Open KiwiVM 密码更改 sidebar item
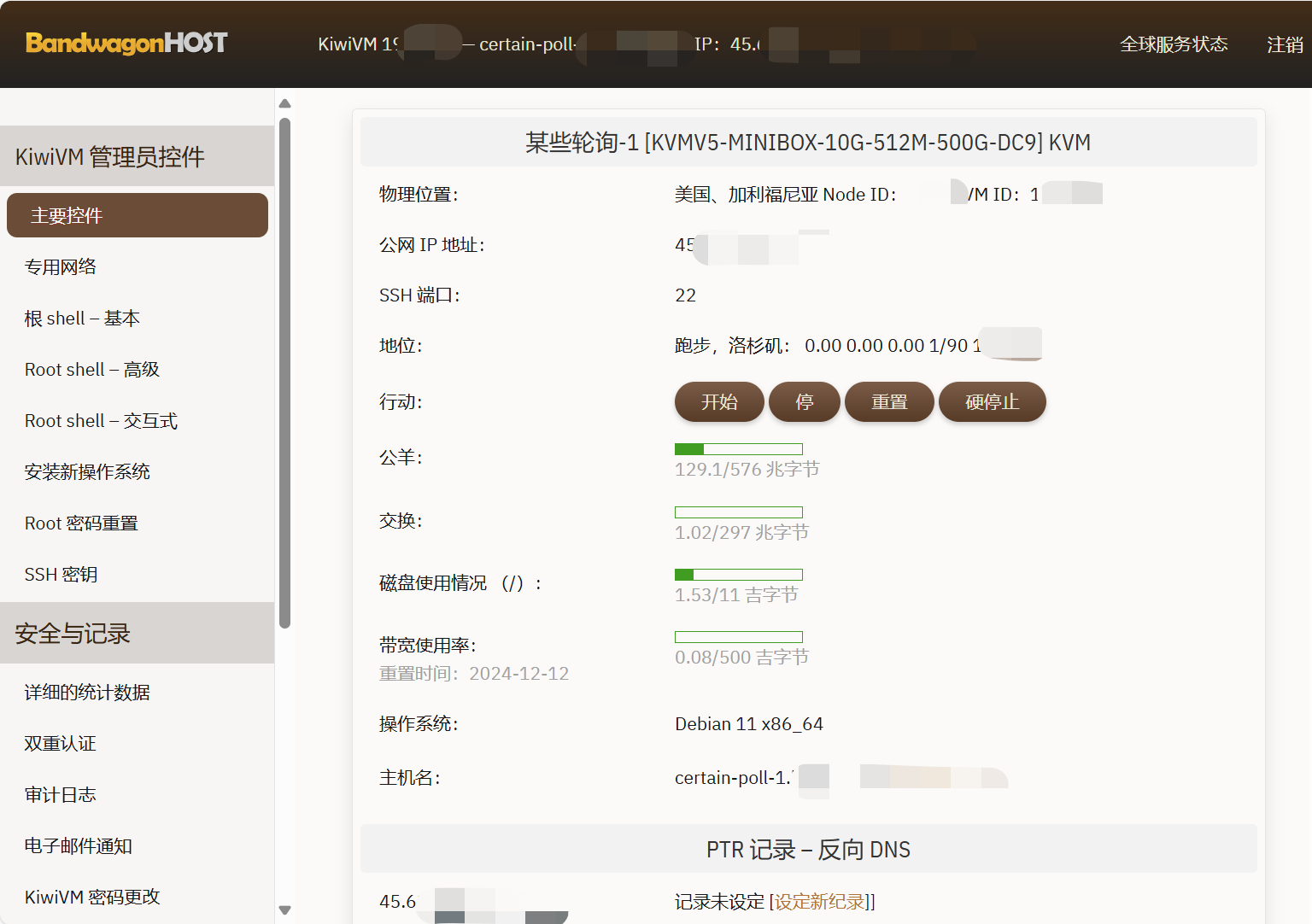 tap(92, 897)
